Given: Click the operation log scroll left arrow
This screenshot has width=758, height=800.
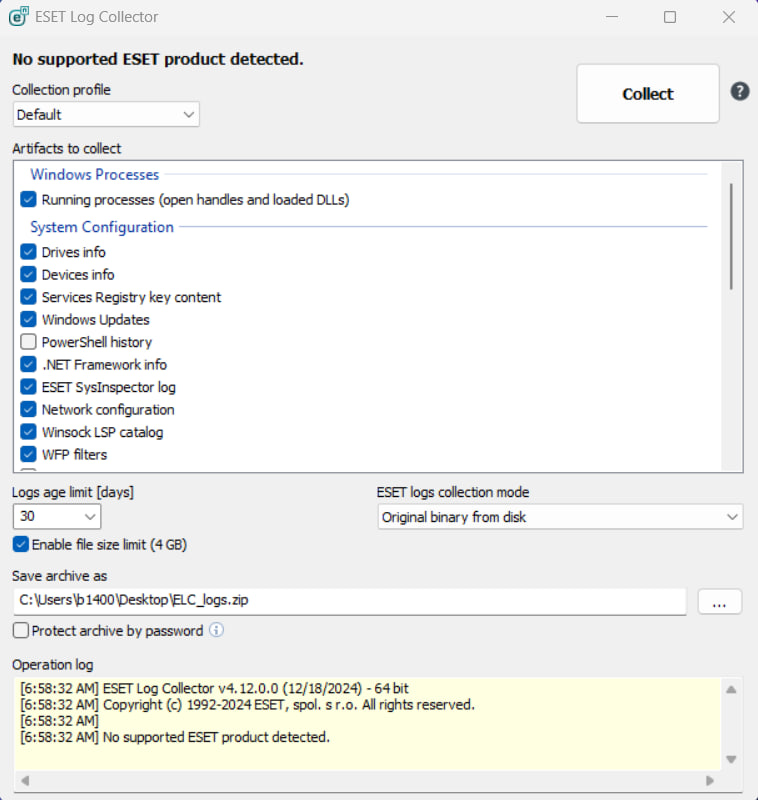Looking at the screenshot, I should [x=25, y=781].
